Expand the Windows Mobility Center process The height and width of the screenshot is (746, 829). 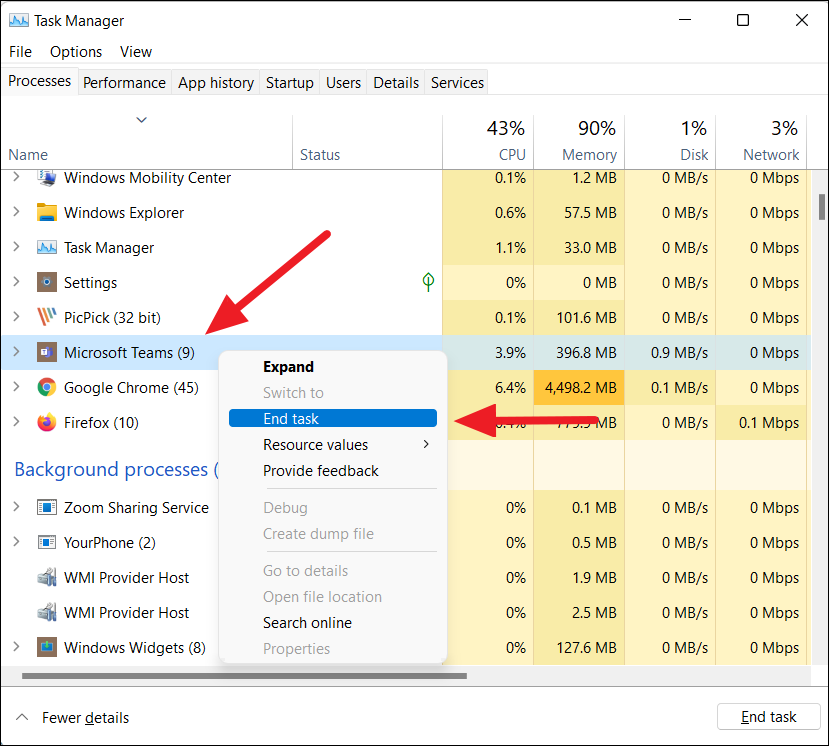[x=16, y=177]
